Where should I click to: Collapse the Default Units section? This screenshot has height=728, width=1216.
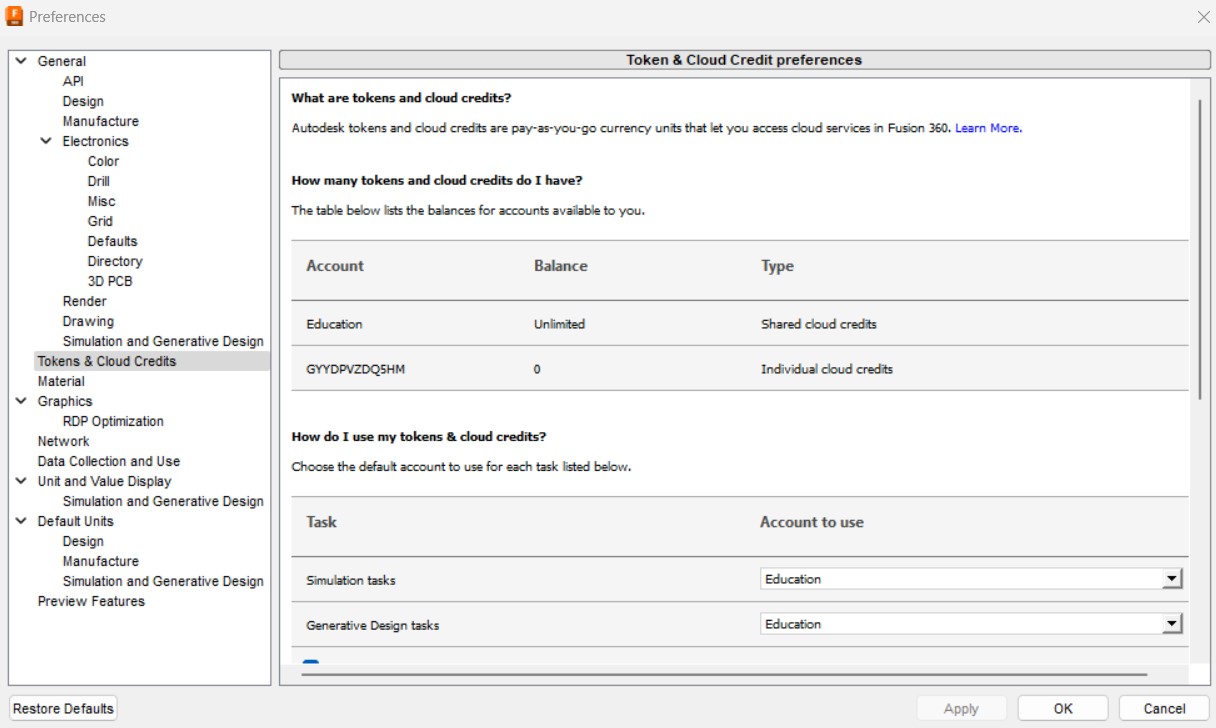[21, 521]
